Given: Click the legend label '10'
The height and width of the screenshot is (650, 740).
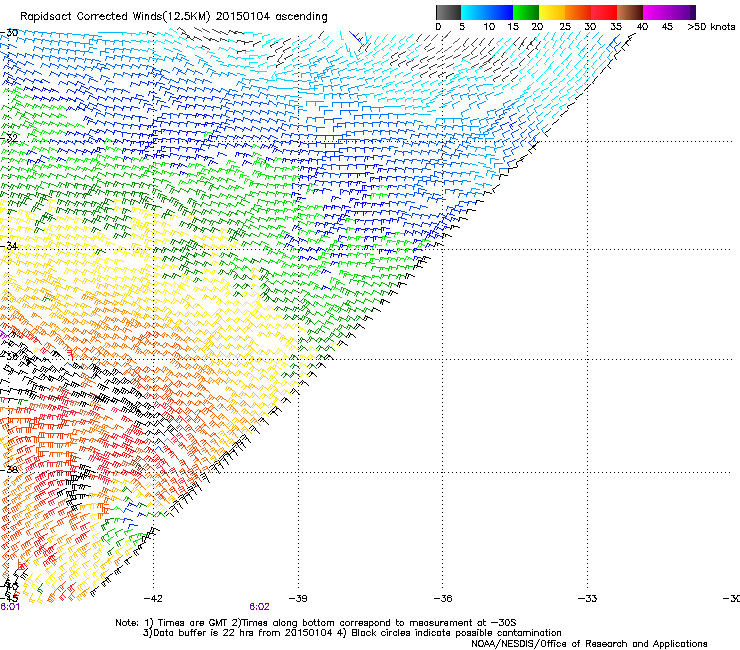Looking at the screenshot, I should (x=489, y=27).
